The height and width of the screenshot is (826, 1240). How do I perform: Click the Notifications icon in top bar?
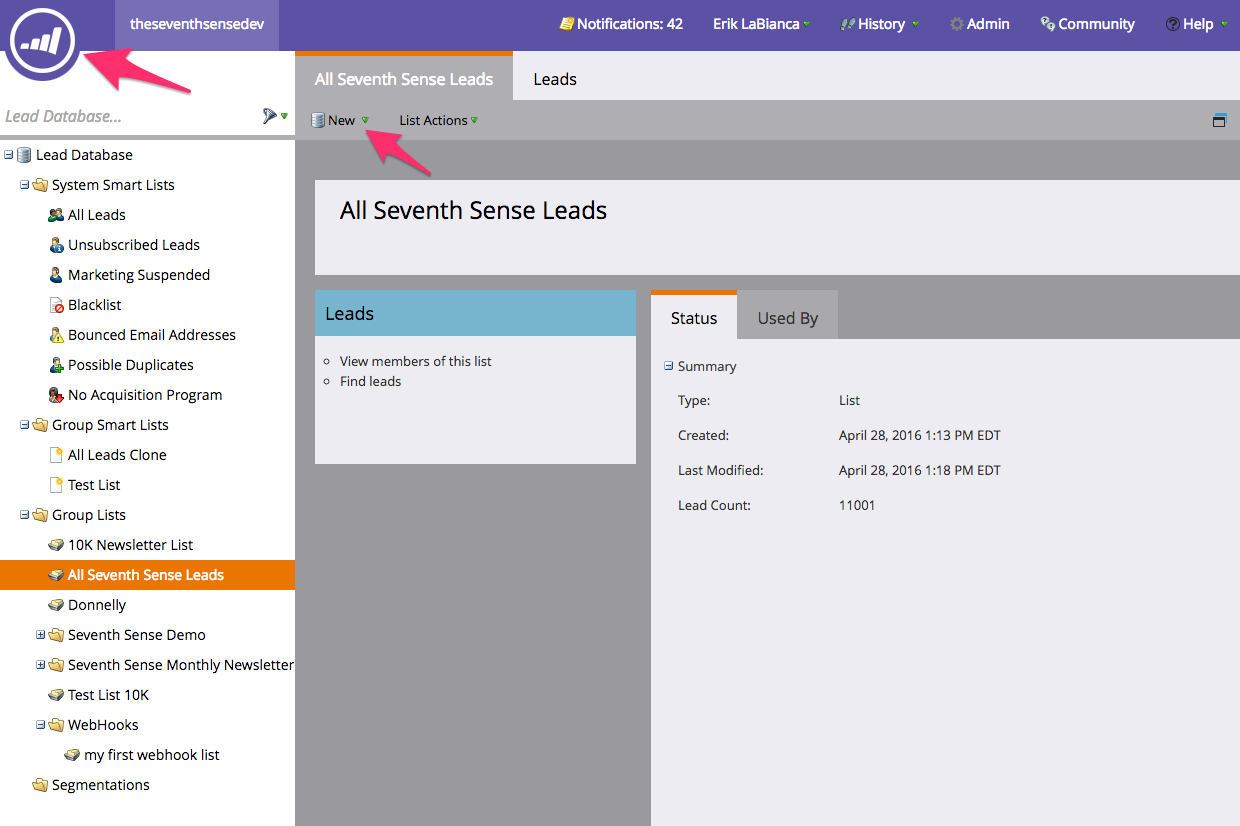[566, 24]
